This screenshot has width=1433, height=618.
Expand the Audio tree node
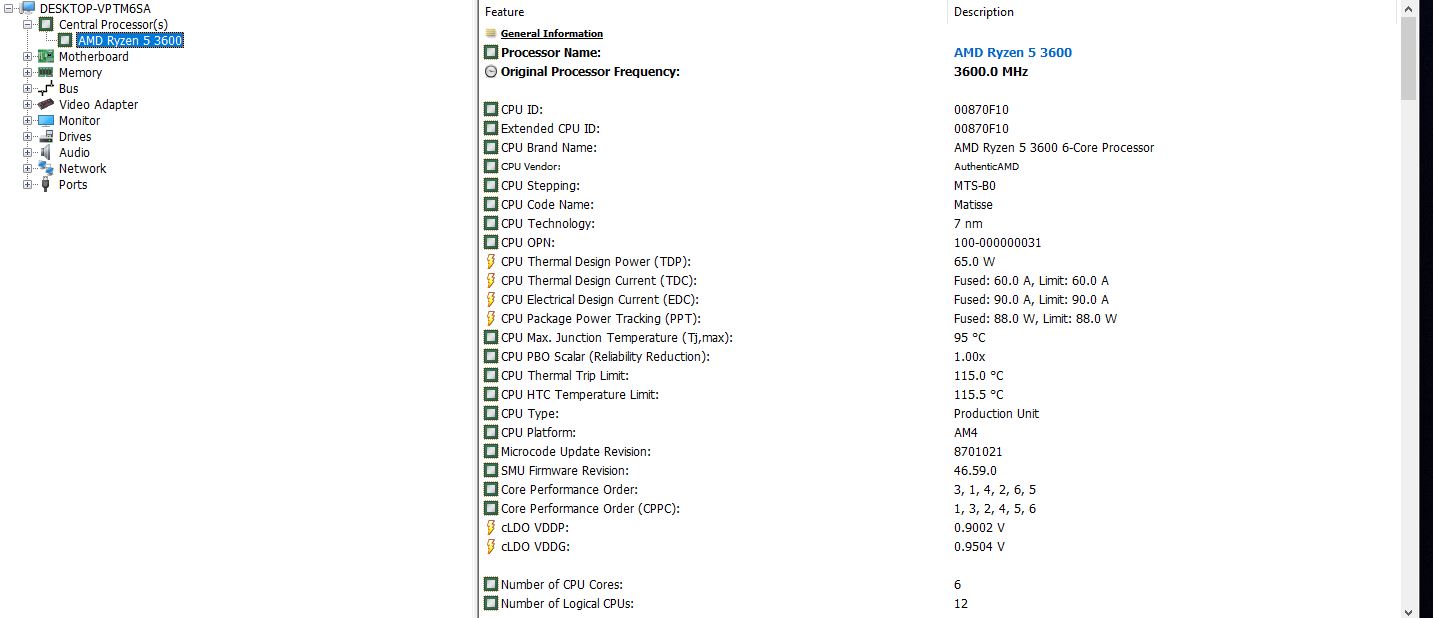coord(28,152)
